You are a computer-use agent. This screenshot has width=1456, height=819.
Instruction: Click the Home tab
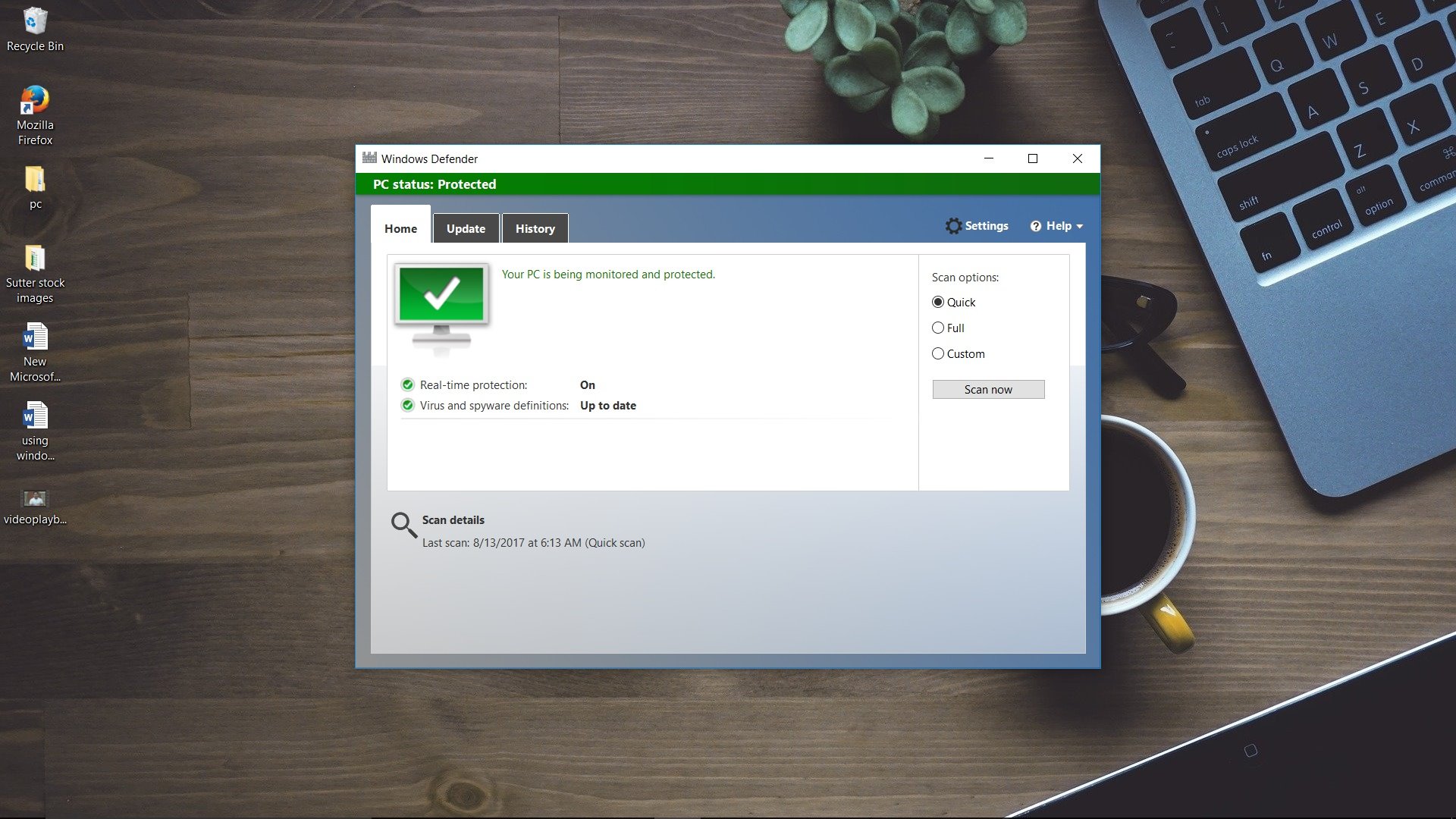point(400,228)
